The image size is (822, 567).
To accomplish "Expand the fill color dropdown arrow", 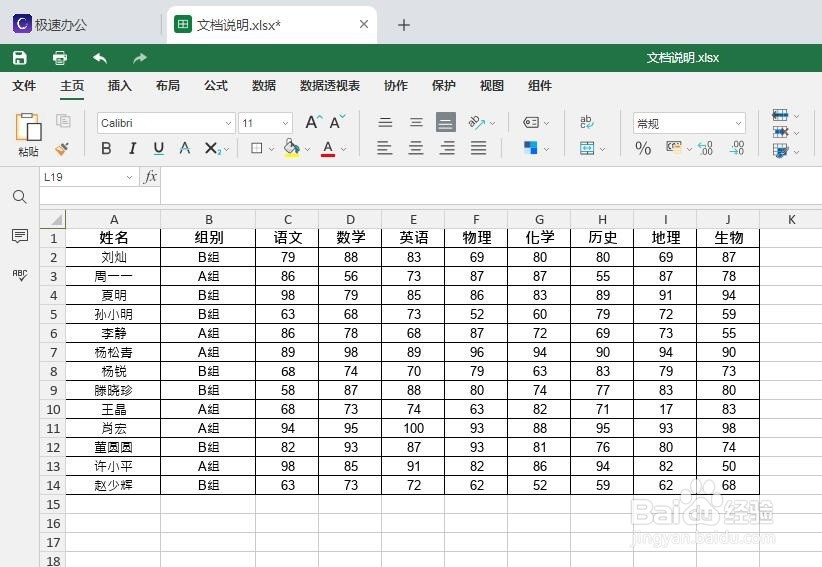I will 308,149.
